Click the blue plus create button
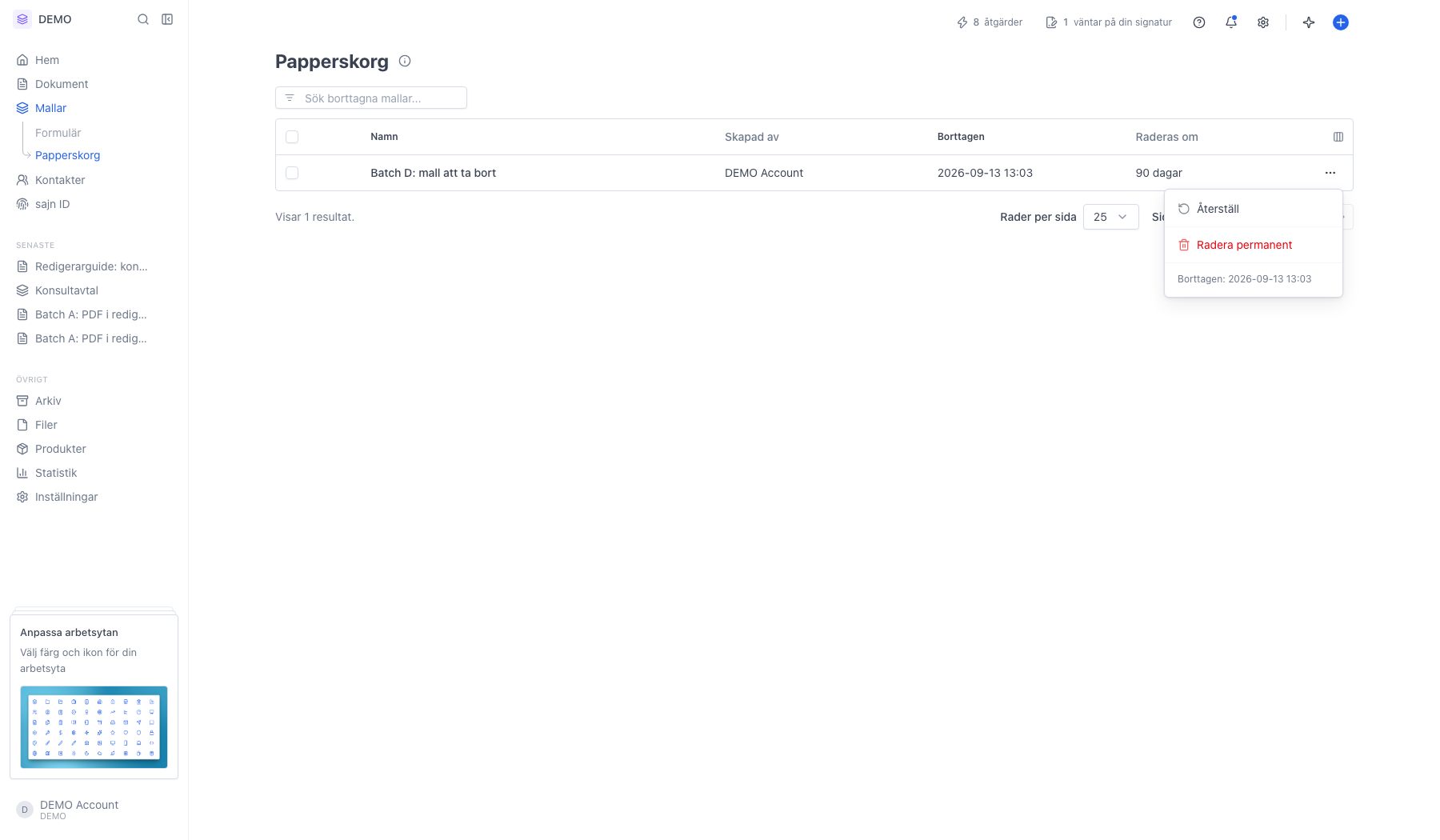 (x=1341, y=22)
